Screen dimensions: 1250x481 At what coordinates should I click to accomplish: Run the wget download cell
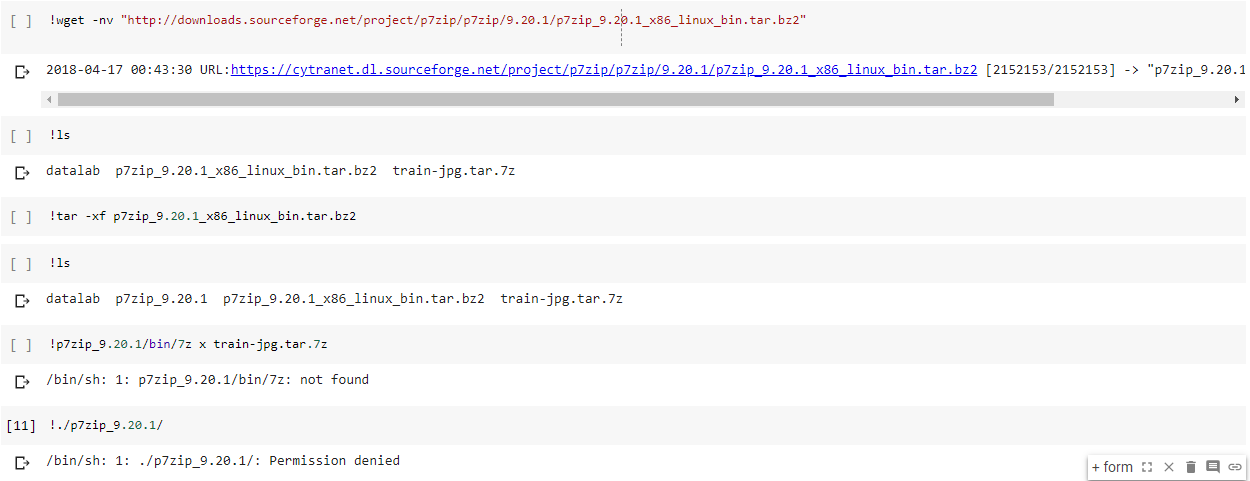[x=21, y=21]
